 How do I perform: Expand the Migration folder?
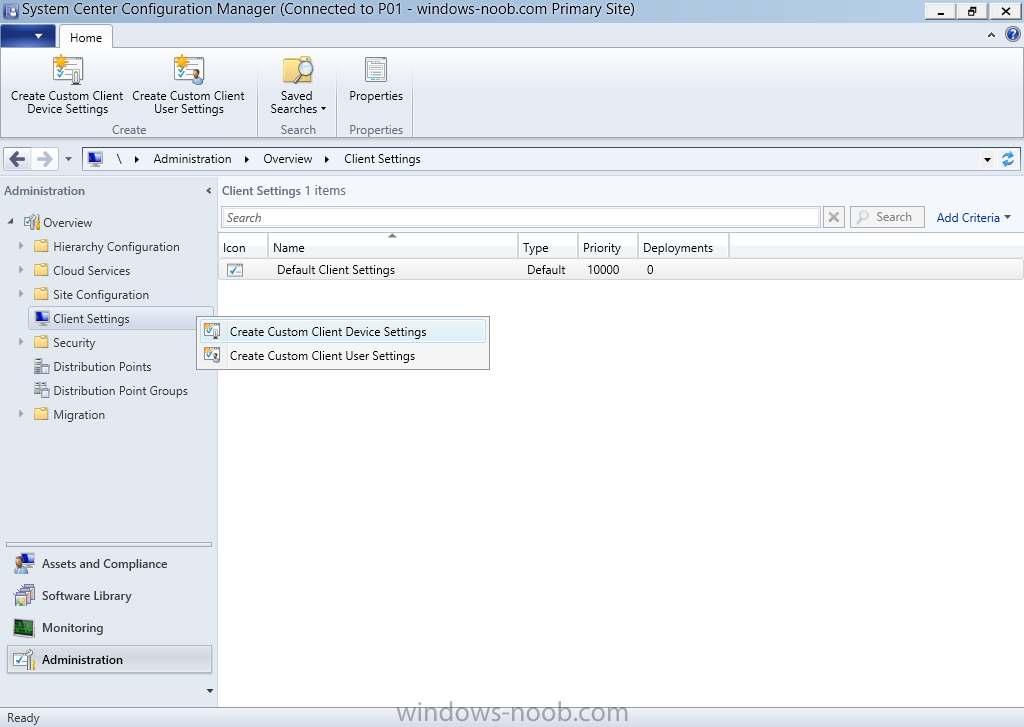(21, 414)
